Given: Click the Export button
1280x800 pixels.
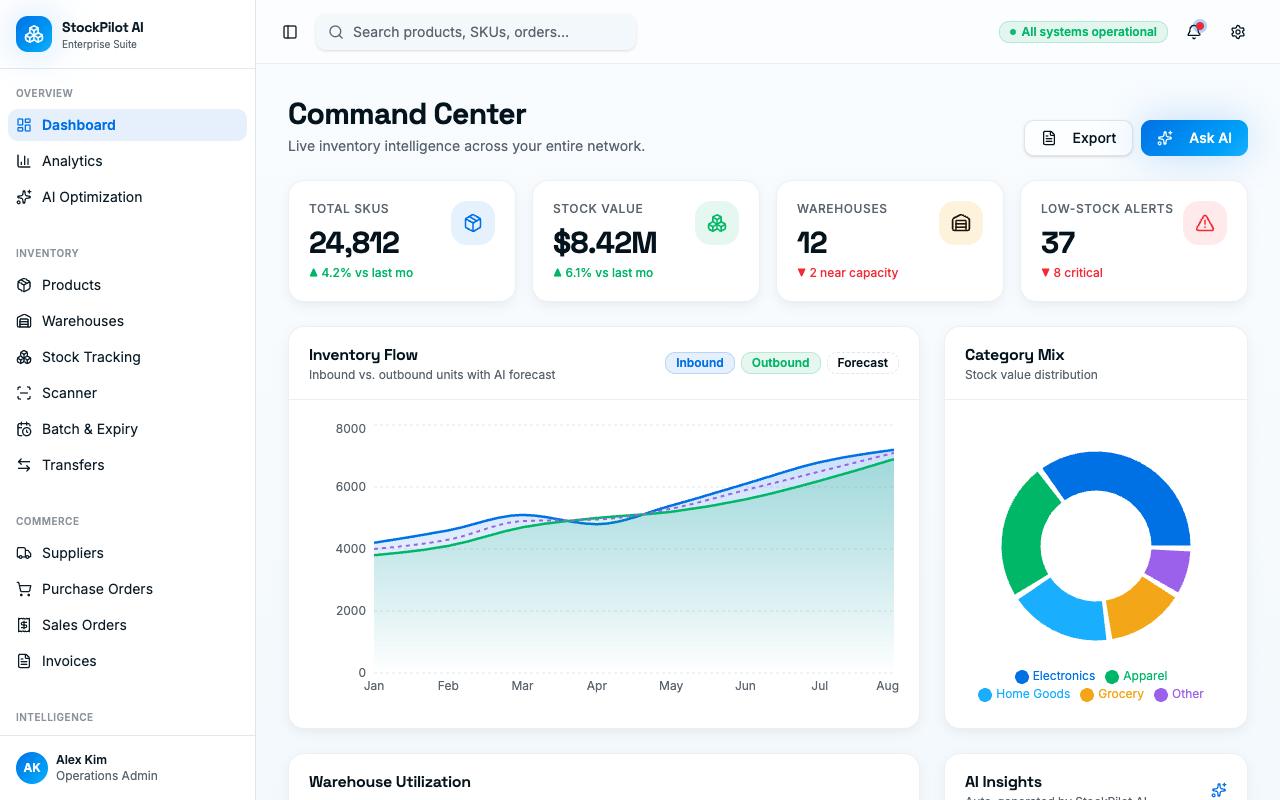Looking at the screenshot, I should [x=1078, y=138].
